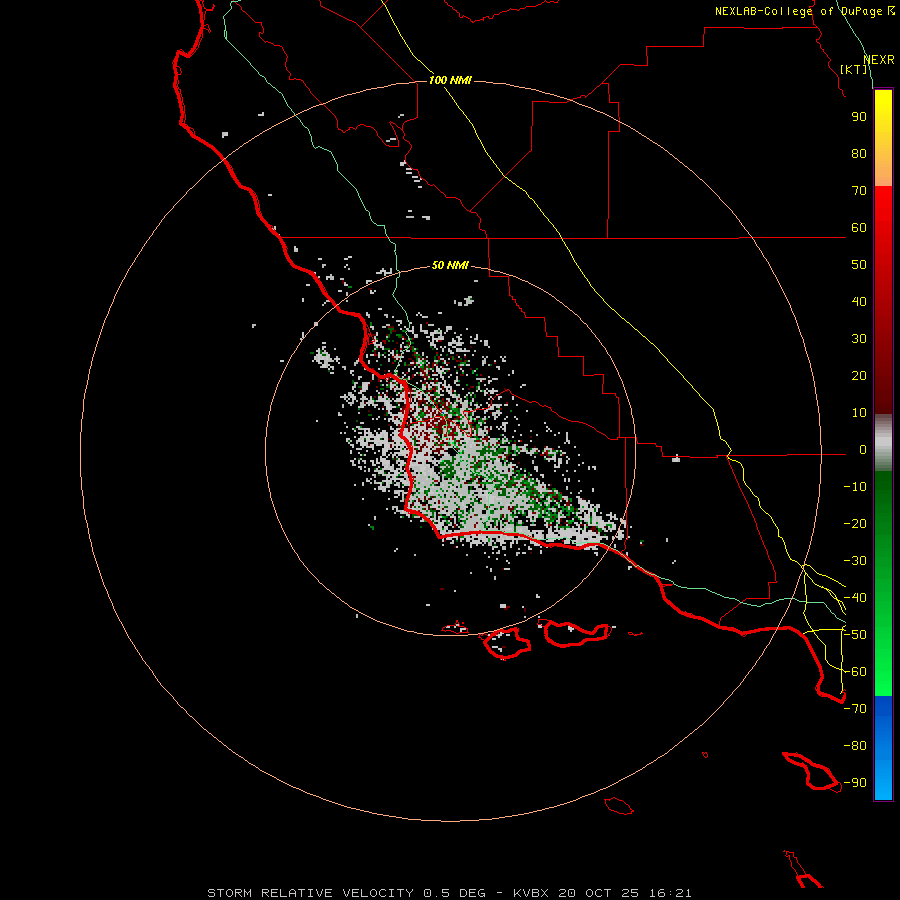Image resolution: width=900 pixels, height=900 pixels.
Task: Select the 0 value on the velocity scale
Action: [x=863, y=449]
